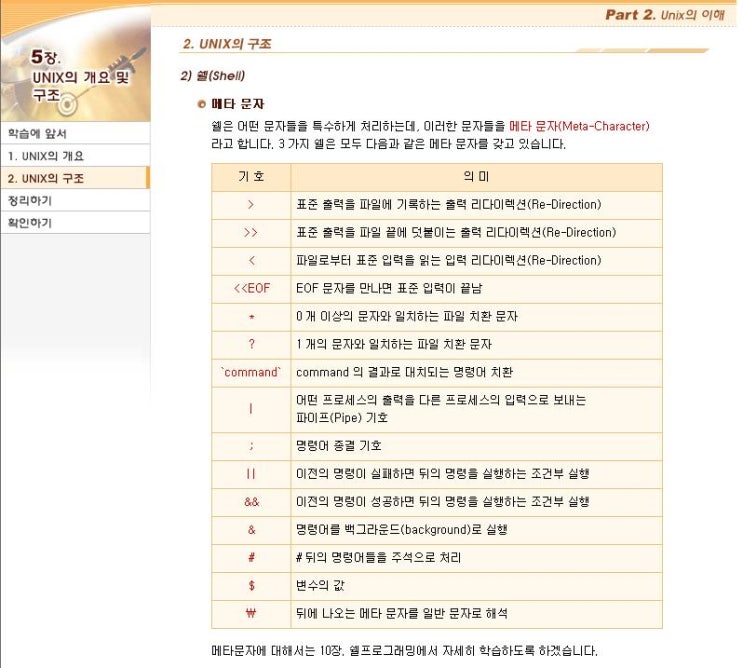Select the 2. UNIX의 구조 menu item

pos(75,178)
